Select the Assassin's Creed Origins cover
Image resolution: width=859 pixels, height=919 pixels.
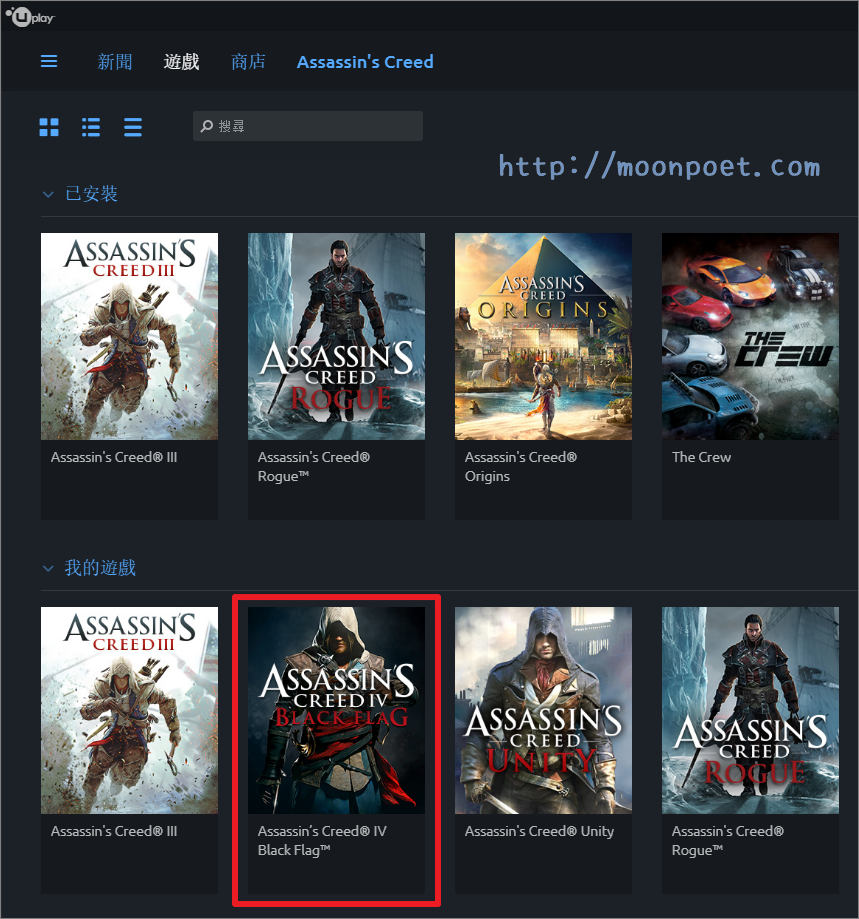coord(543,336)
